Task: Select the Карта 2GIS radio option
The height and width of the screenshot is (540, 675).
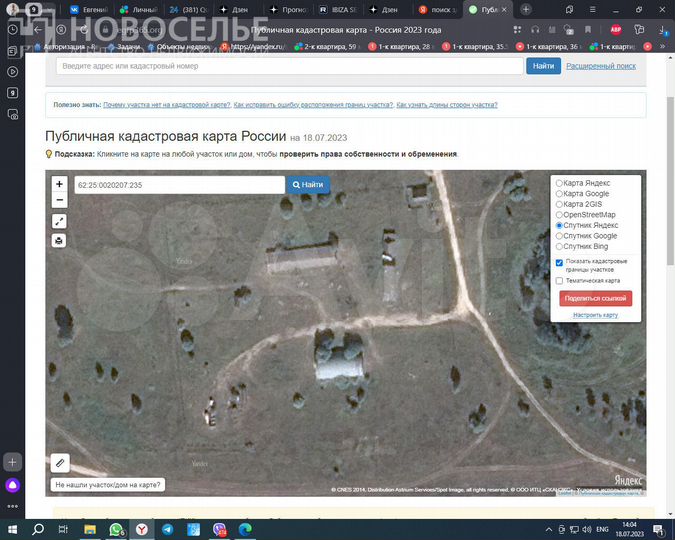Action: pos(559,204)
